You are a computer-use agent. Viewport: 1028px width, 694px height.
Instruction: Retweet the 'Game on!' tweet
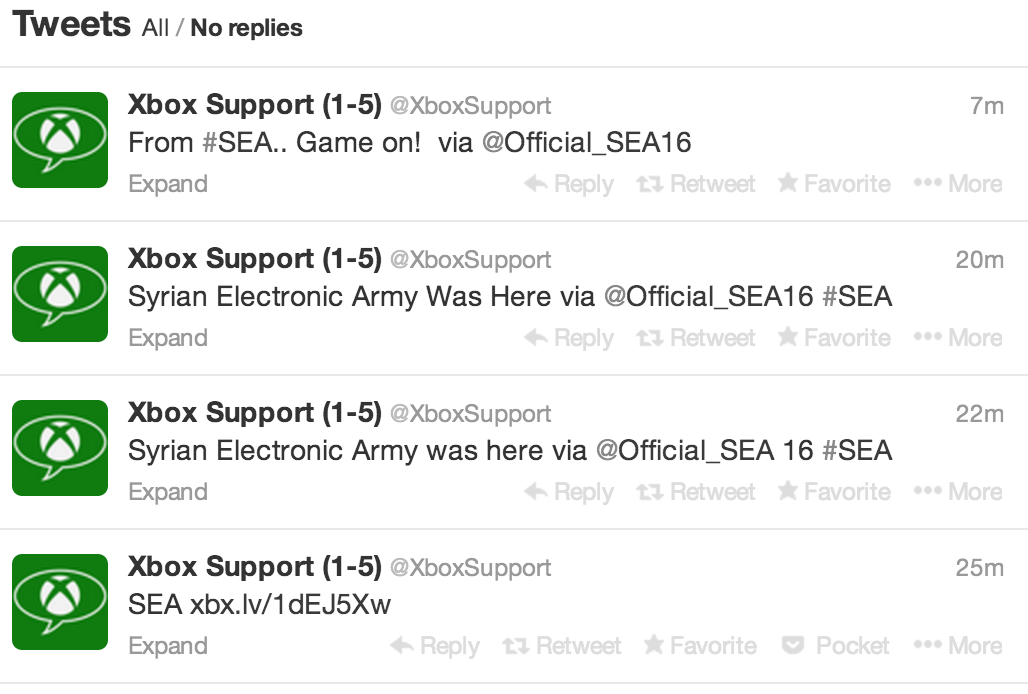(696, 184)
